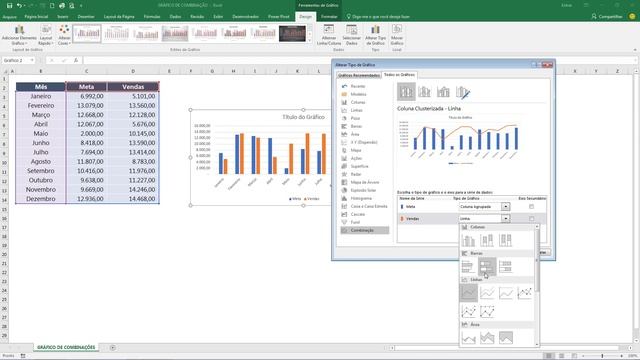Viewport: 640px width, 360px height.
Task: Open Formatar ribbon tab
Action: pyautogui.click(x=329, y=17)
